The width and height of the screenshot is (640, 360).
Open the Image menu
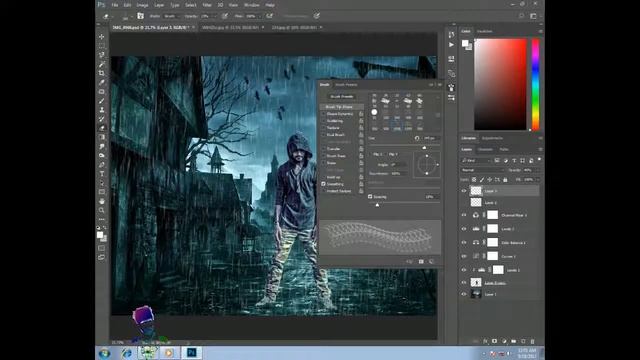click(142, 5)
